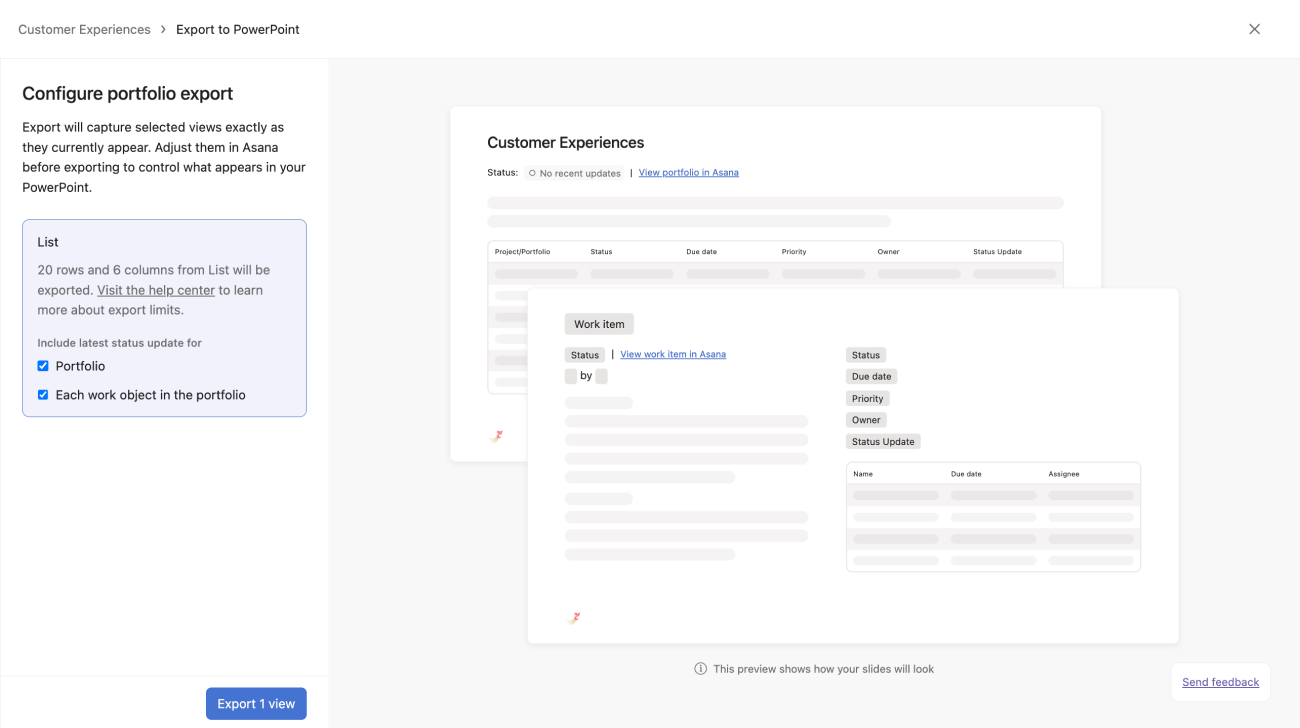Close the Export to PowerPoint dialog
The image size is (1300, 728).
click(x=1255, y=29)
